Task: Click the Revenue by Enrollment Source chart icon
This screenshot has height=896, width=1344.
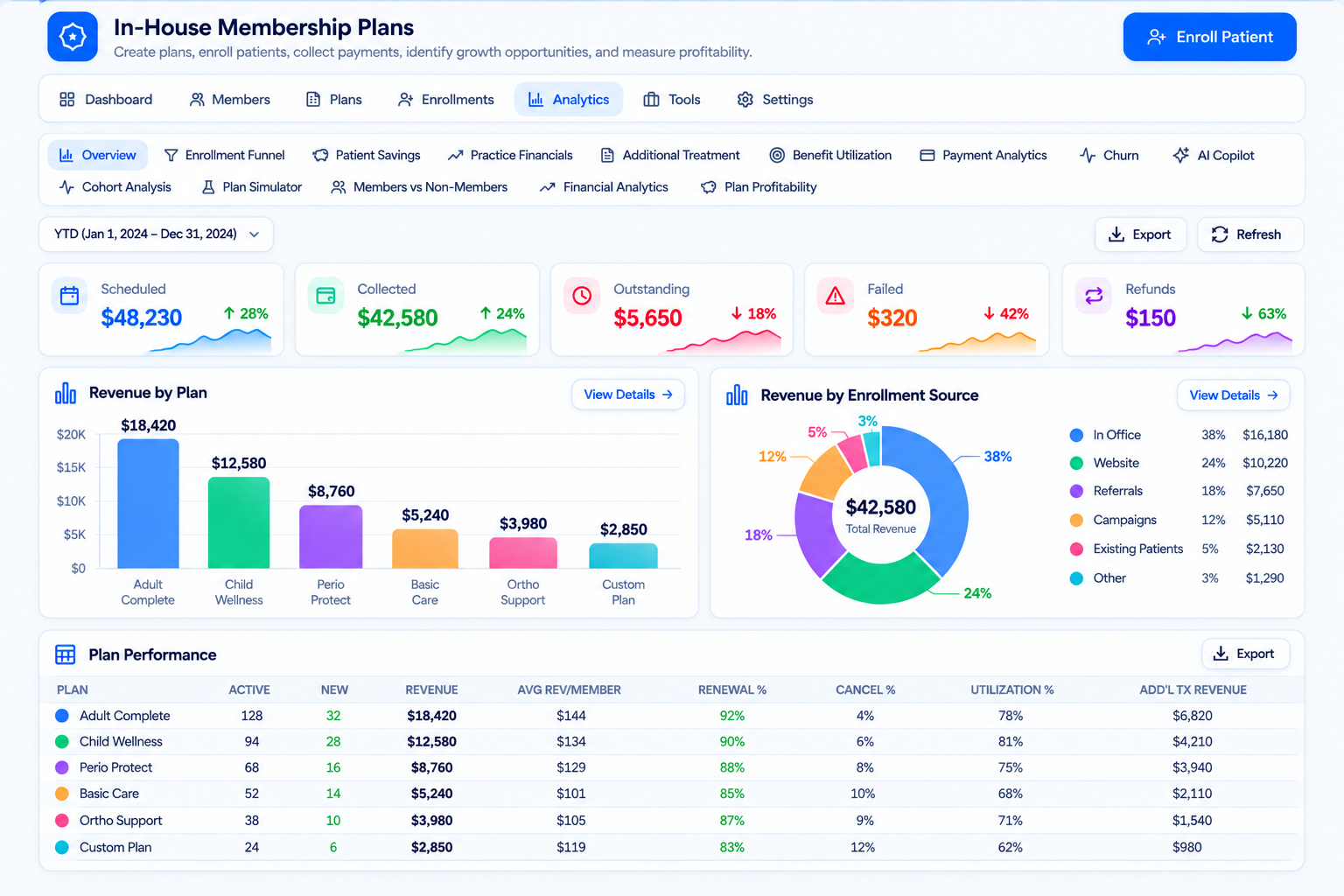Action: [x=737, y=395]
